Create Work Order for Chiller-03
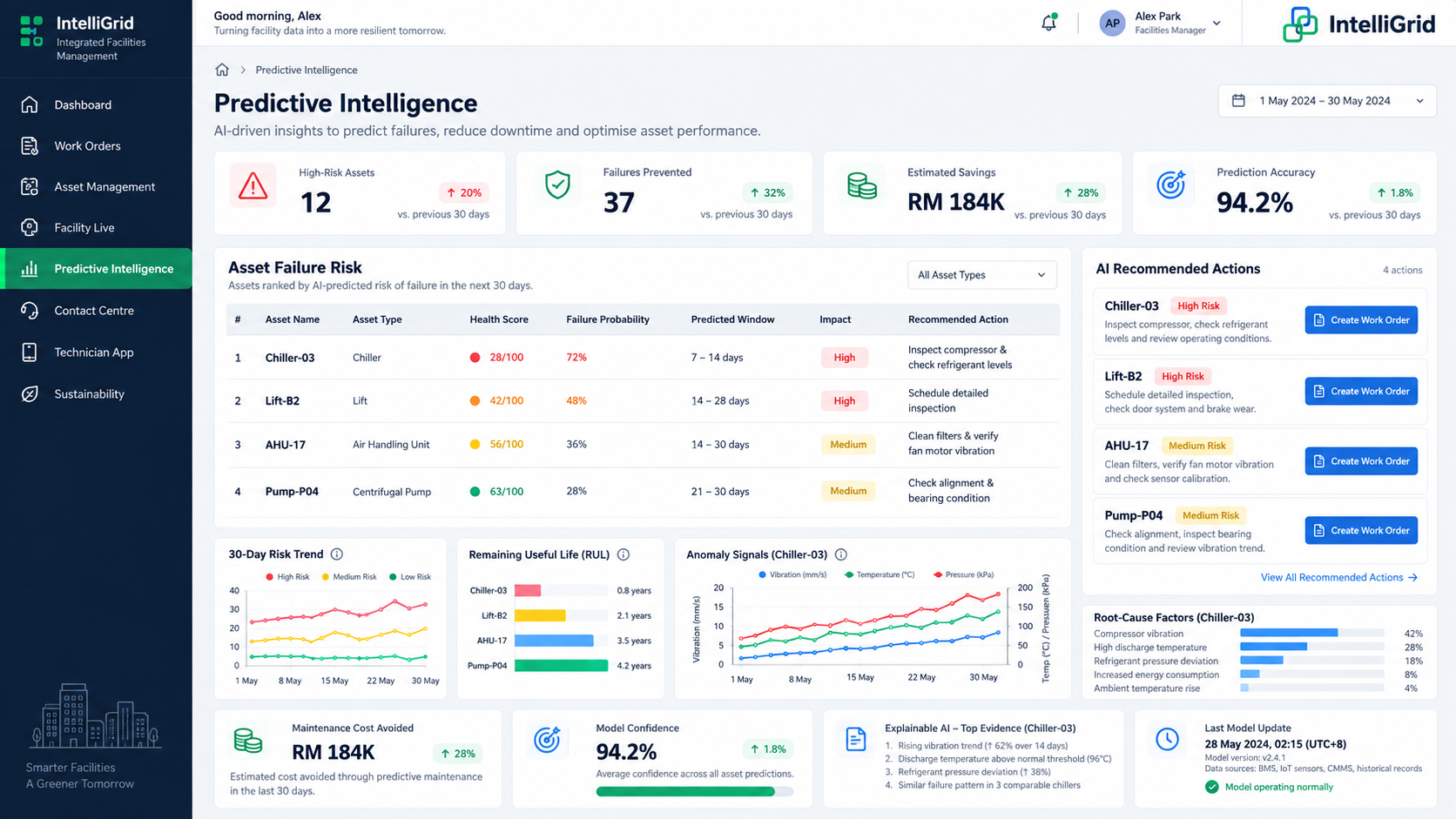1456x819 pixels. pyautogui.click(x=1361, y=320)
